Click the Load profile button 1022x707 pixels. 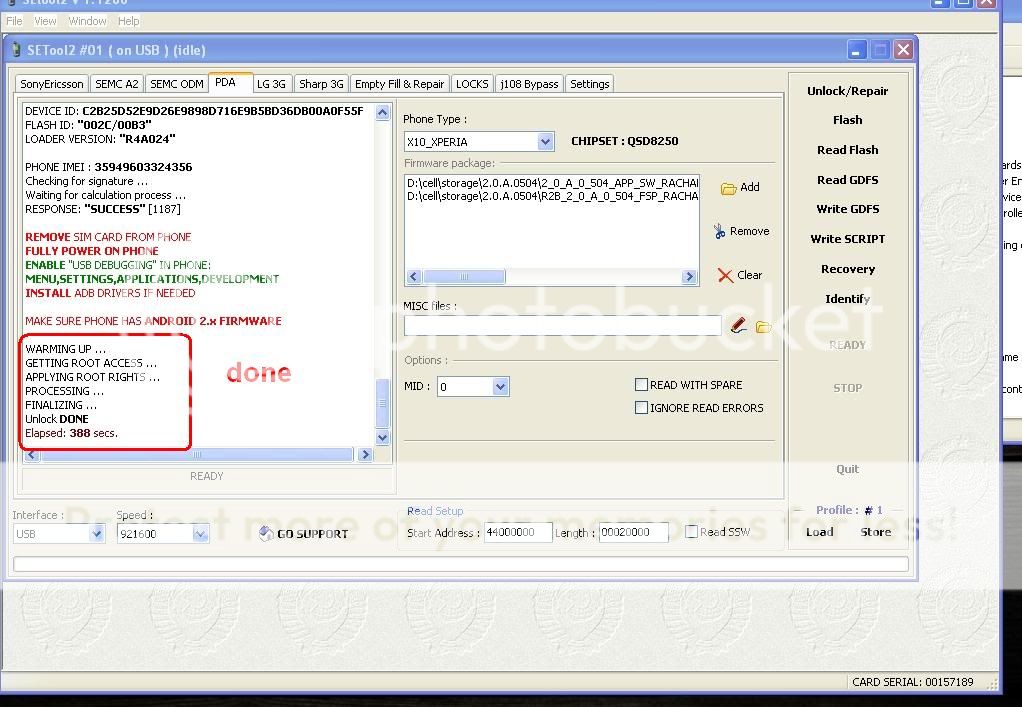[x=819, y=532]
